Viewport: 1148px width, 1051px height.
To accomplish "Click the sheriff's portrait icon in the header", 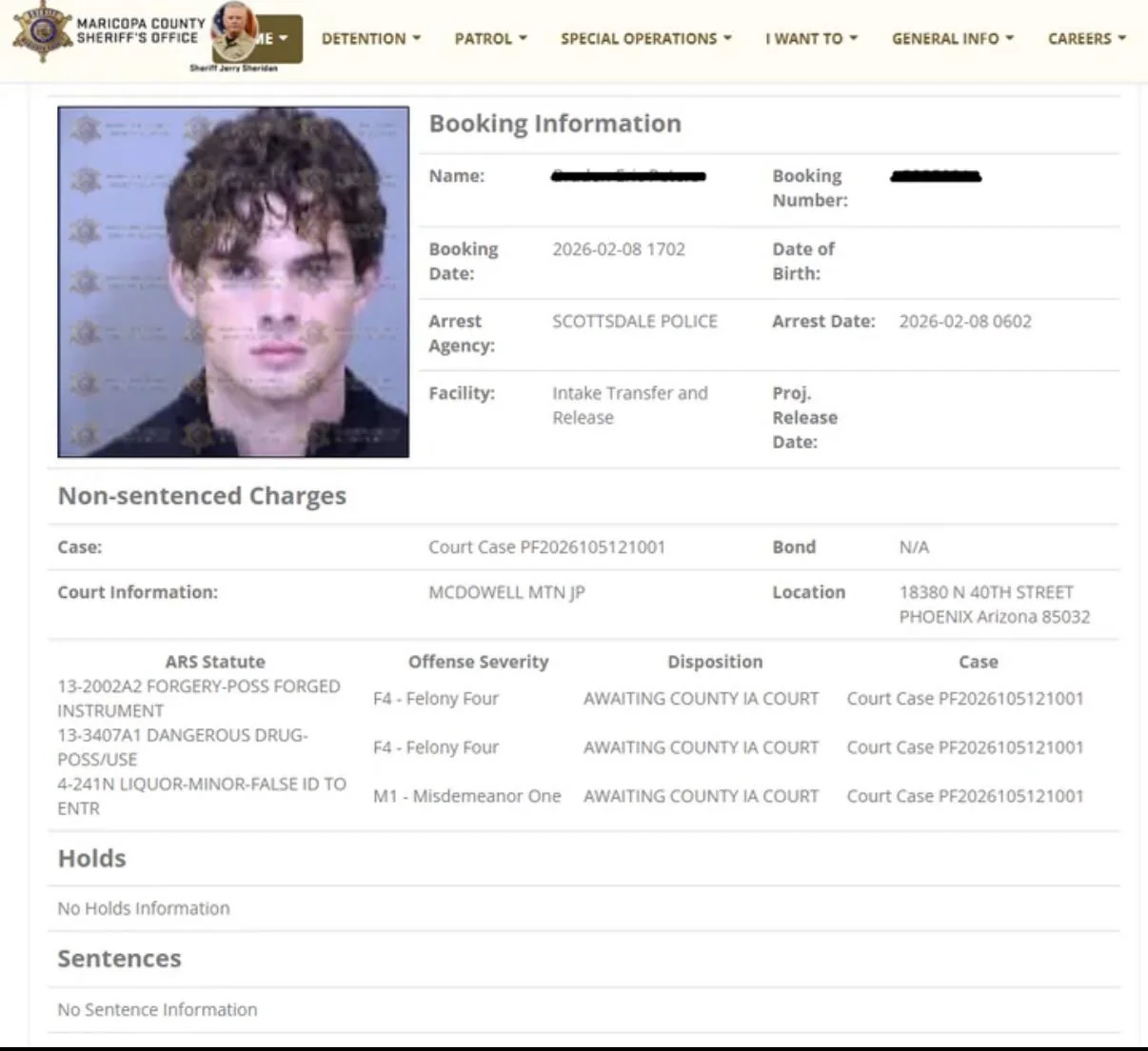I will point(234,32).
